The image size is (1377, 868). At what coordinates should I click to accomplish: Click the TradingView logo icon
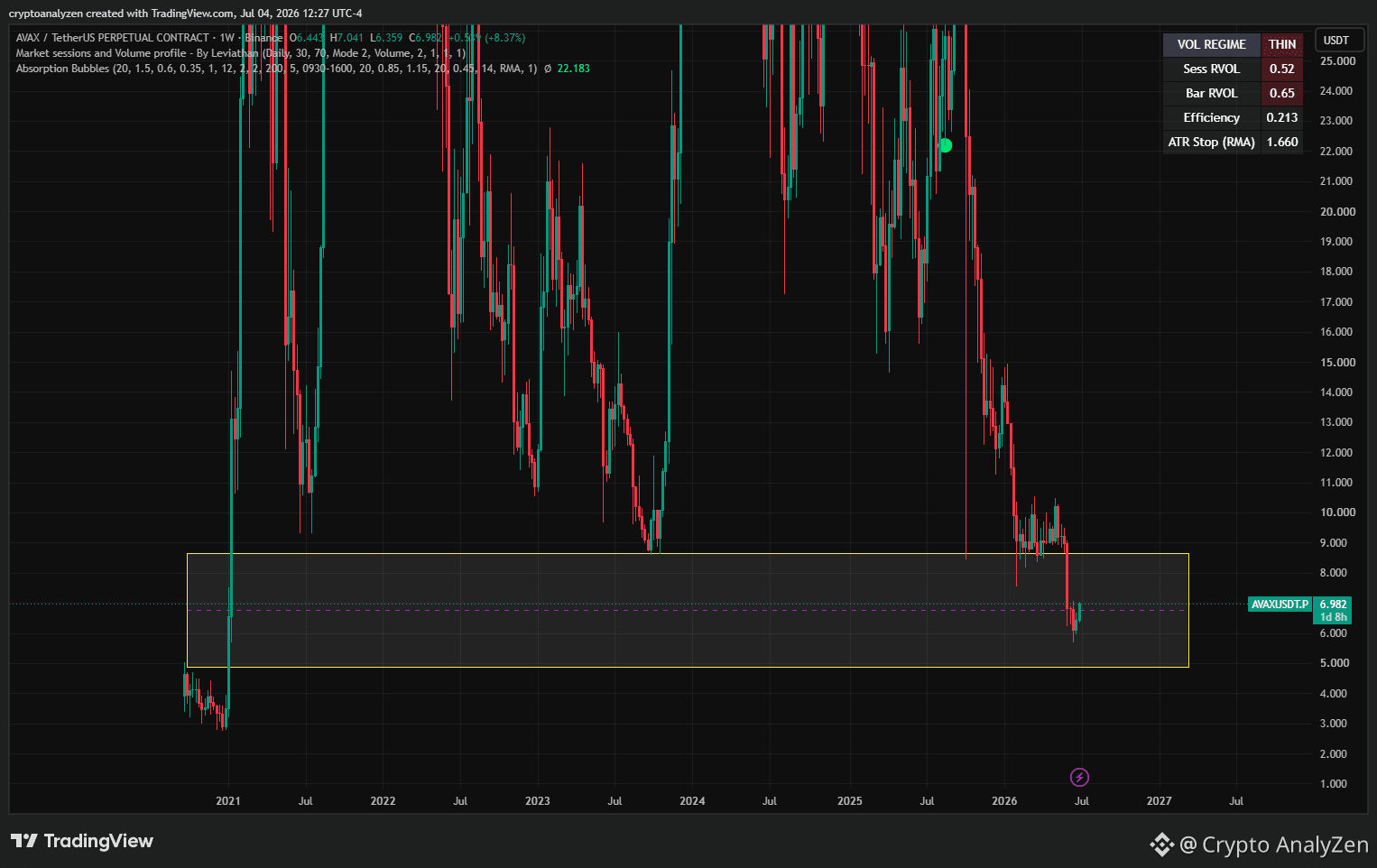tap(24, 841)
